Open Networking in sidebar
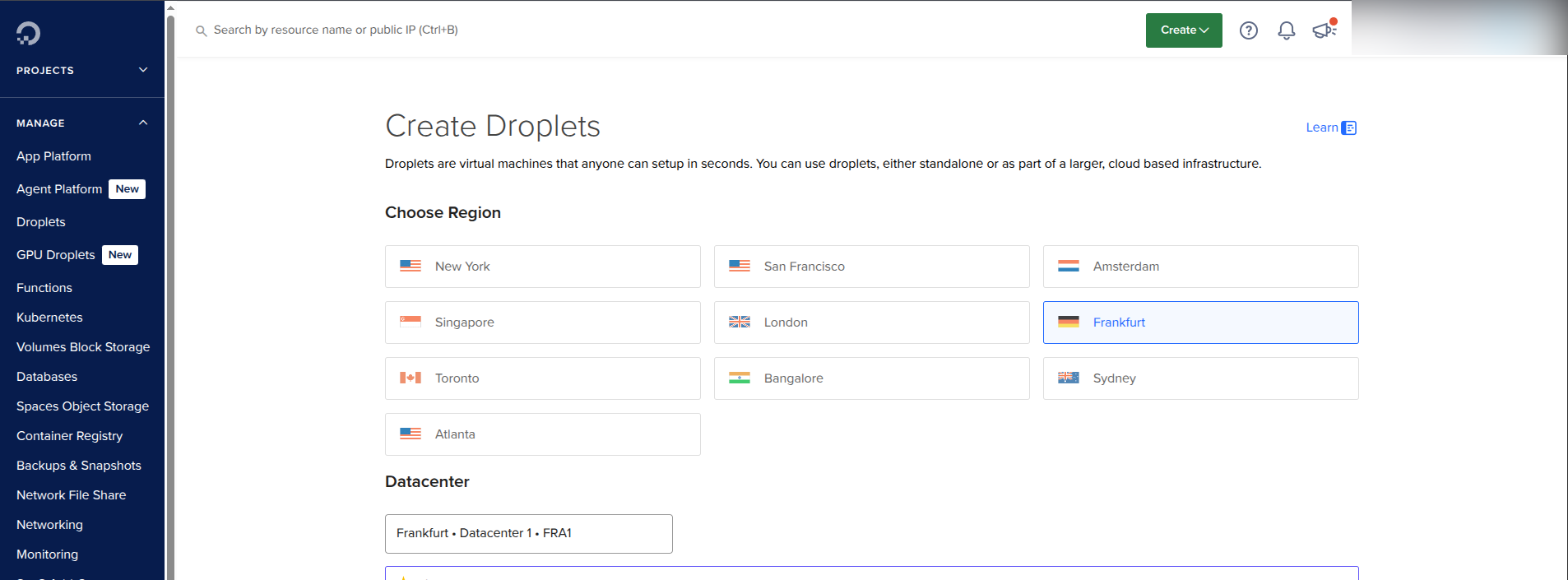Image resolution: width=1568 pixels, height=580 pixels. tap(49, 525)
